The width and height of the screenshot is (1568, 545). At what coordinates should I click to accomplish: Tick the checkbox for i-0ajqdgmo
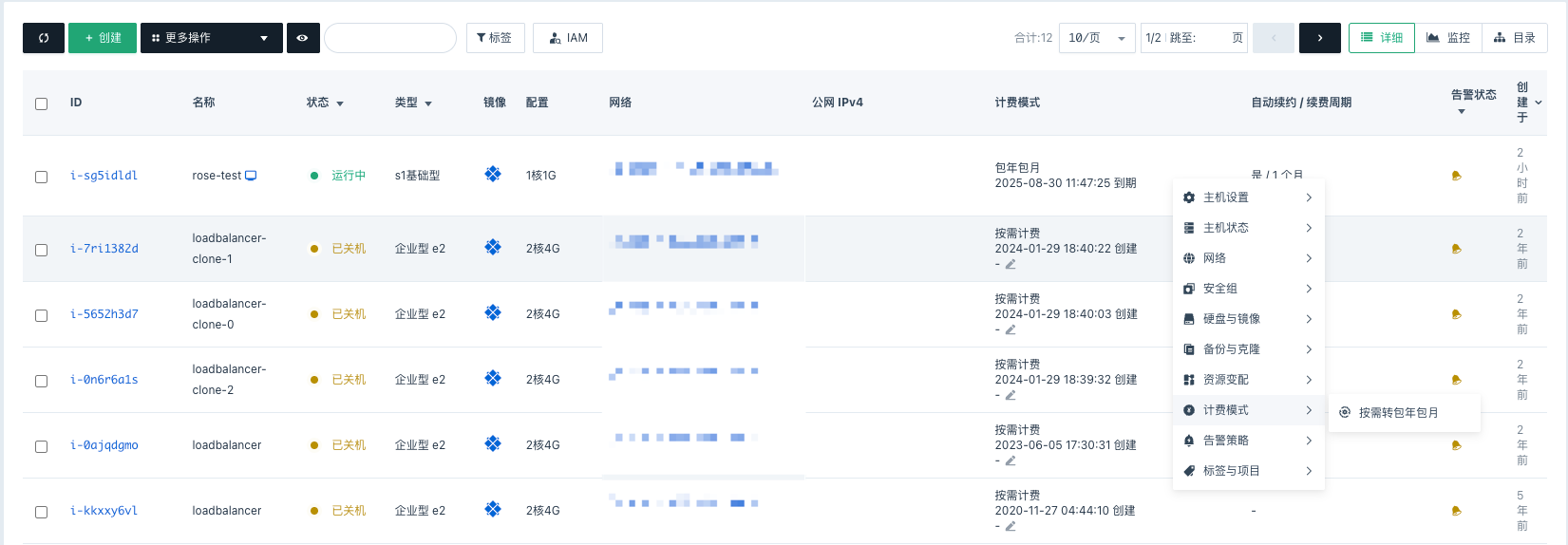42,446
